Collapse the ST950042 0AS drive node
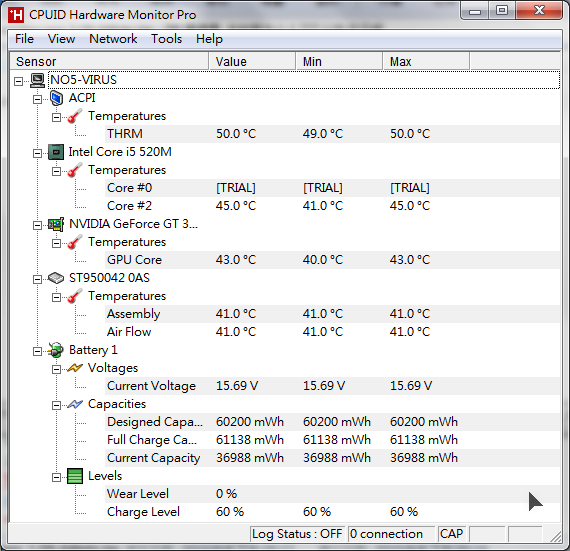 [x=37, y=279]
